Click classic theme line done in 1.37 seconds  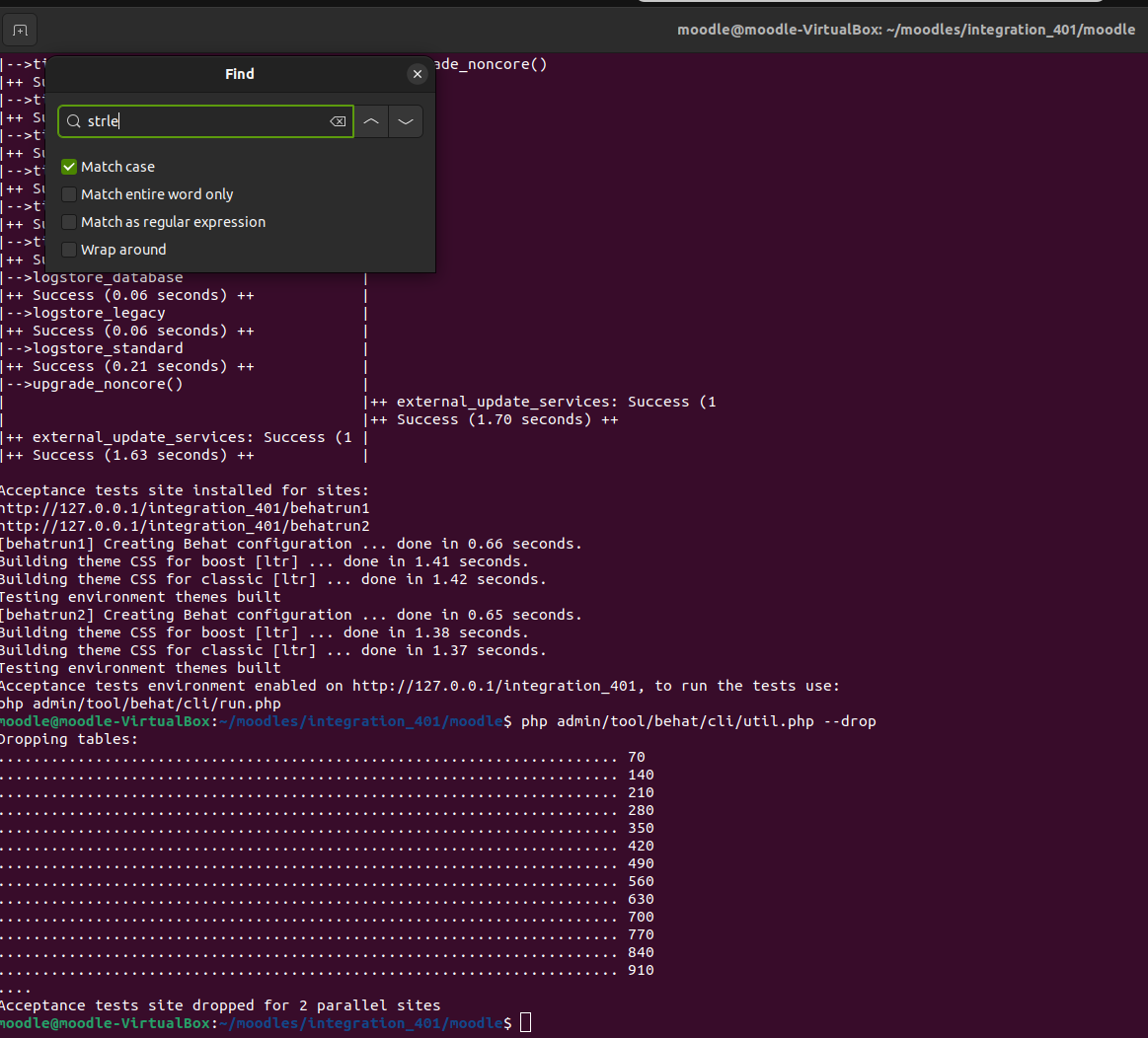pyautogui.click(x=273, y=651)
